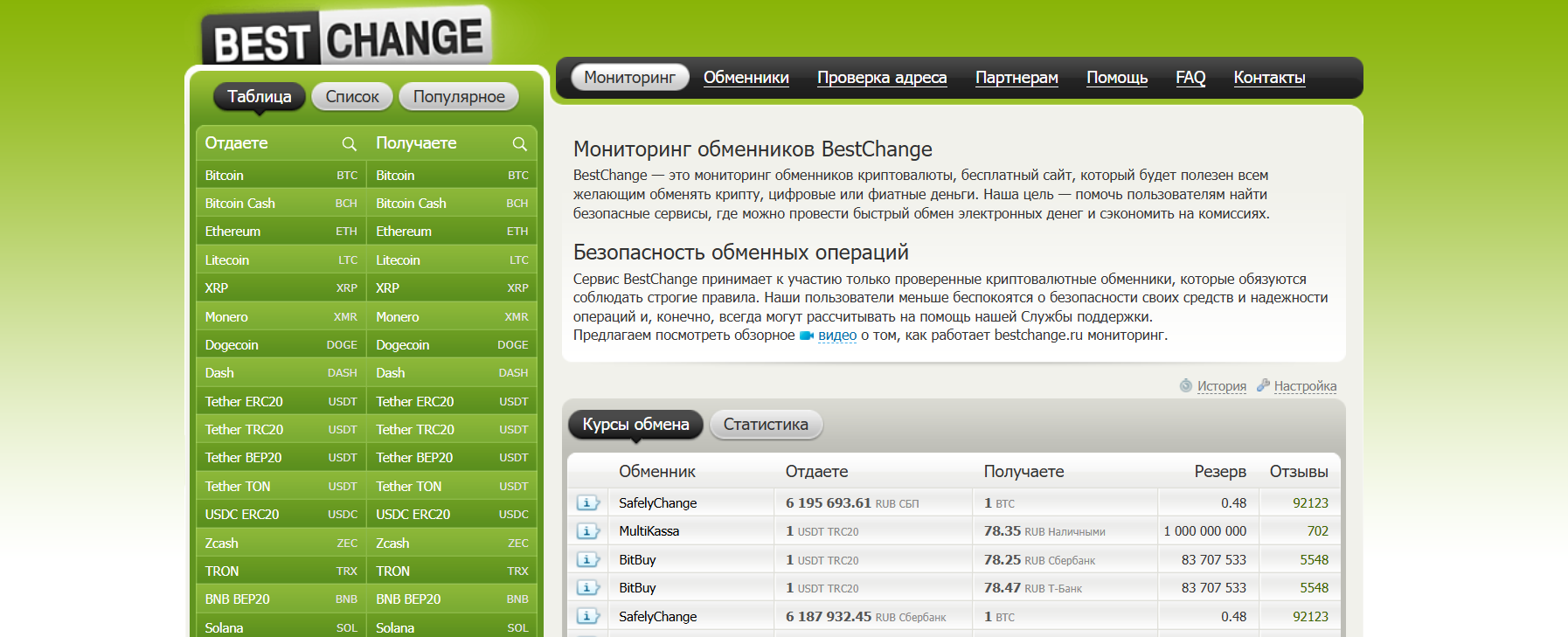1568x637 pixels.
Task: Open Мониторинг in the top menu
Action: click(629, 78)
